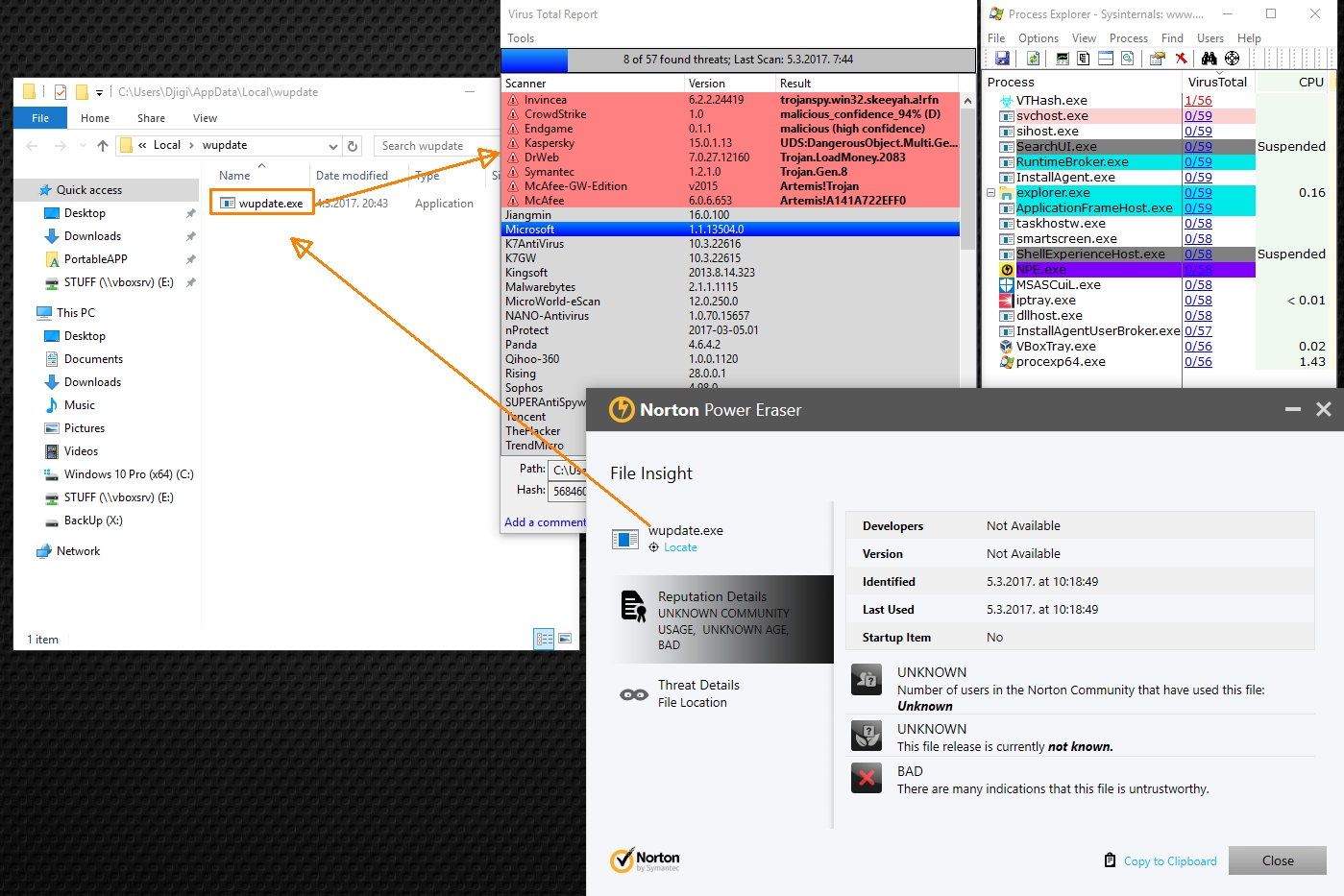
Task: Open the Tools menu in Virus Total Report
Action: (521, 38)
